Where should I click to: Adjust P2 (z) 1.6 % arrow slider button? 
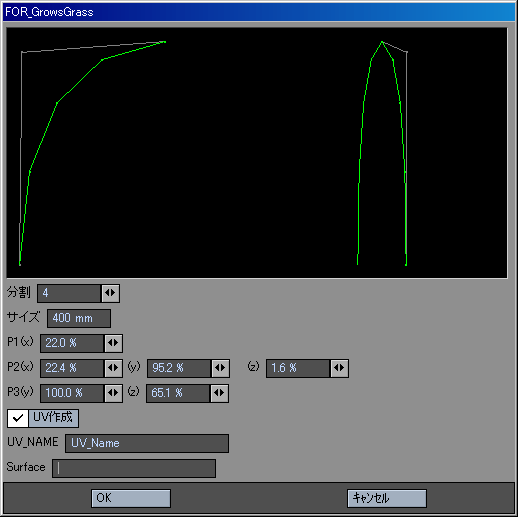340,368
